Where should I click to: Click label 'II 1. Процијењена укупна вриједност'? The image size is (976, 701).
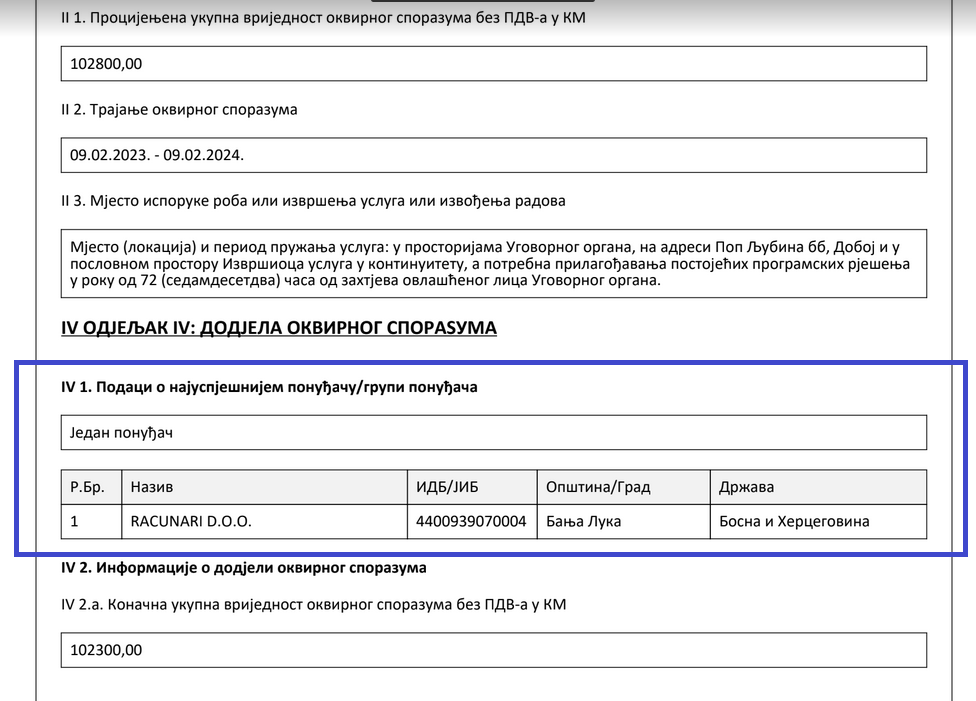tap(323, 18)
